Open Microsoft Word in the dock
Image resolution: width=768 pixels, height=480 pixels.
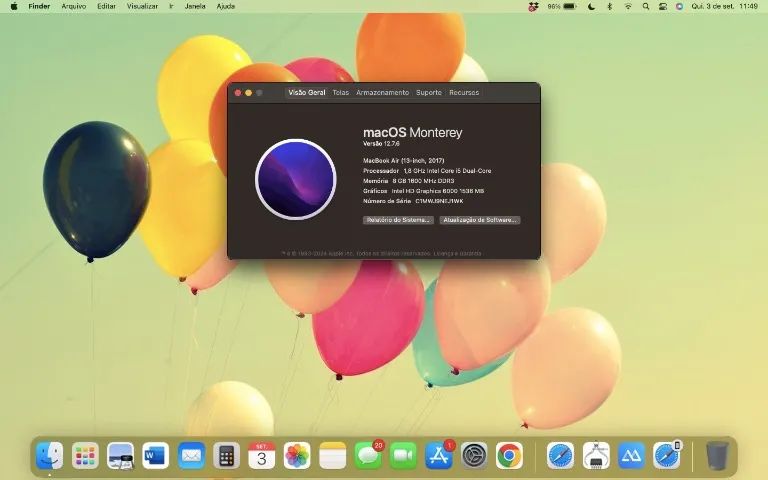point(156,456)
